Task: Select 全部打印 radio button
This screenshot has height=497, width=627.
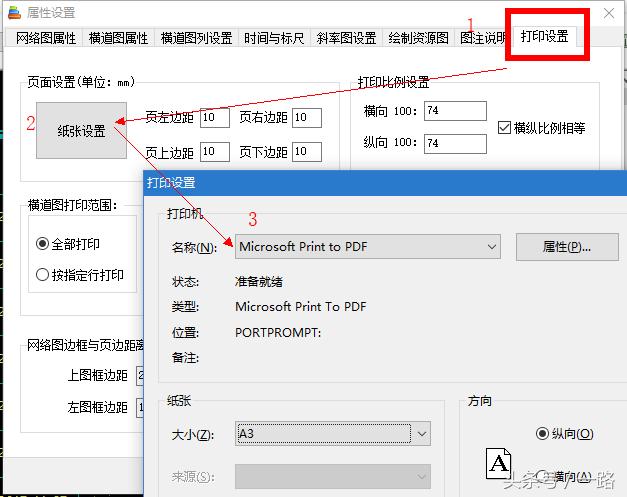Action: click(68, 244)
